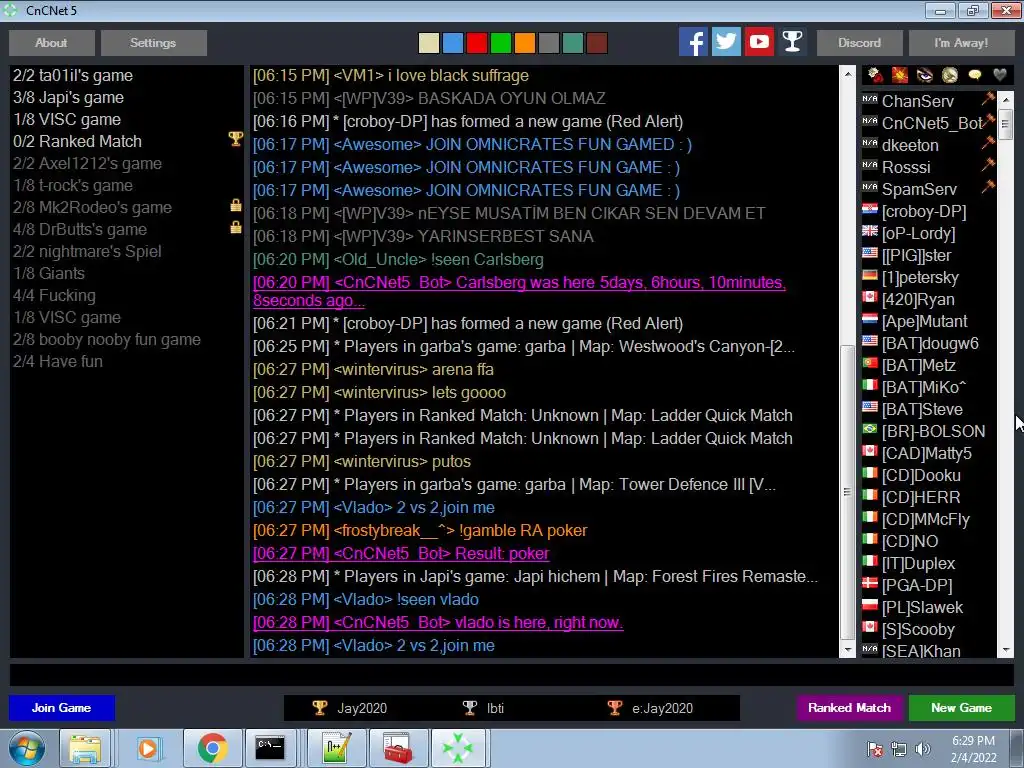Click the chat scrollbar up arrow
The width and height of the screenshot is (1024, 768).
pos(847,74)
